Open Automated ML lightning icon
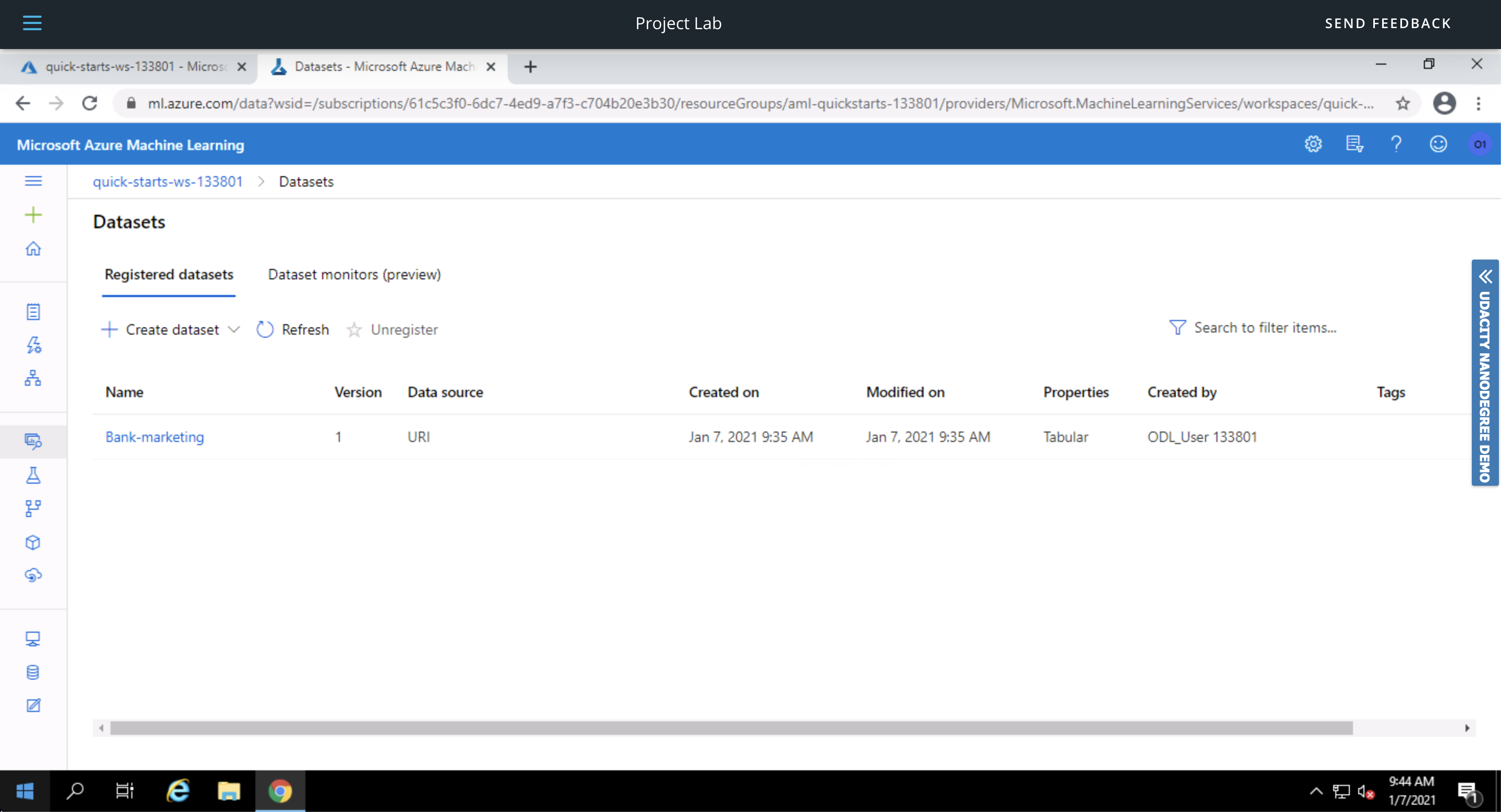The height and width of the screenshot is (812, 1501). 33,345
